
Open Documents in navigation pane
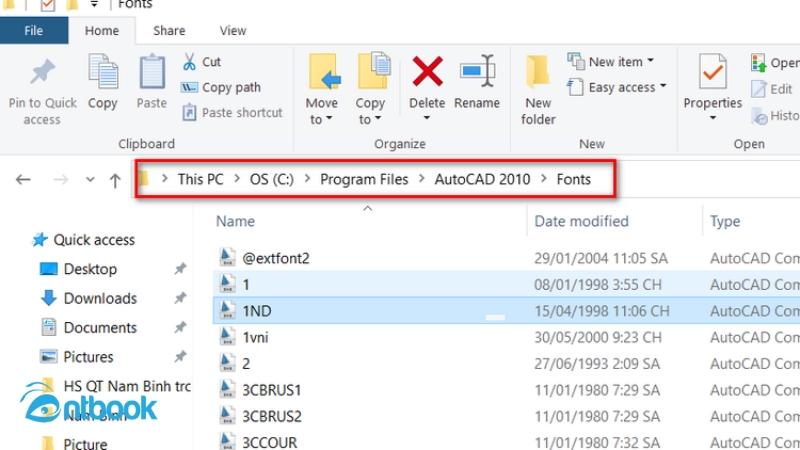click(x=89, y=328)
